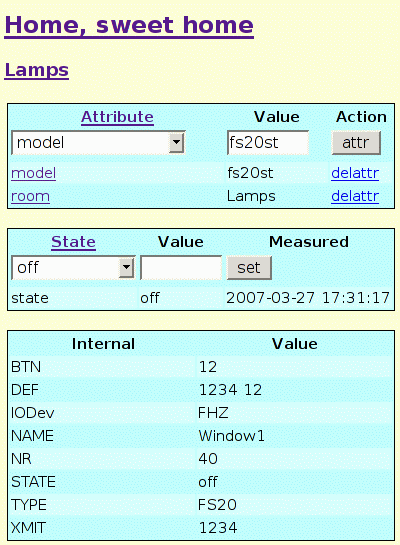Open the 'Home, sweet home' title link
The height and width of the screenshot is (545, 400).
[129, 26]
